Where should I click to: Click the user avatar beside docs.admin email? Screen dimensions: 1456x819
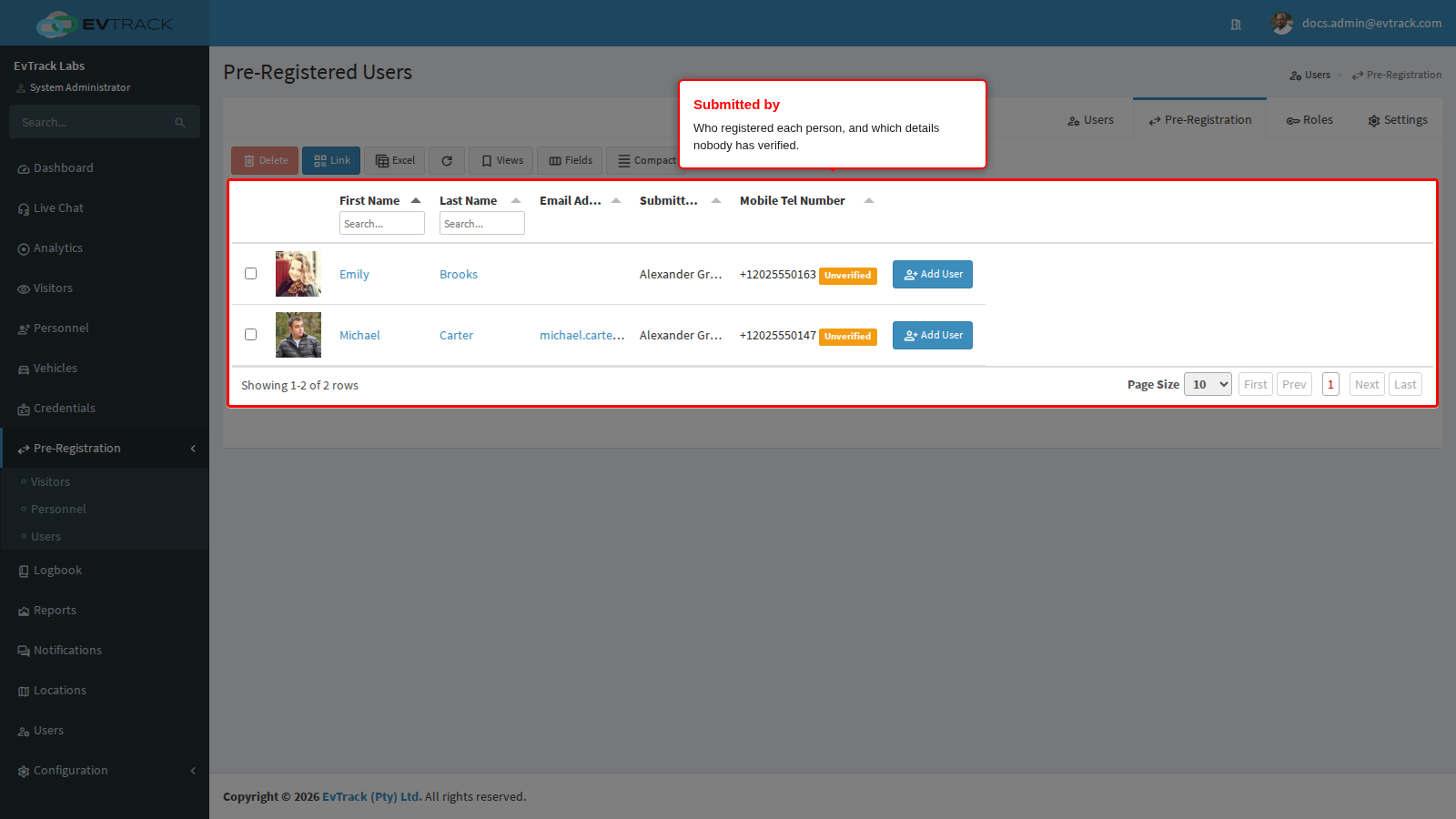click(x=1282, y=24)
